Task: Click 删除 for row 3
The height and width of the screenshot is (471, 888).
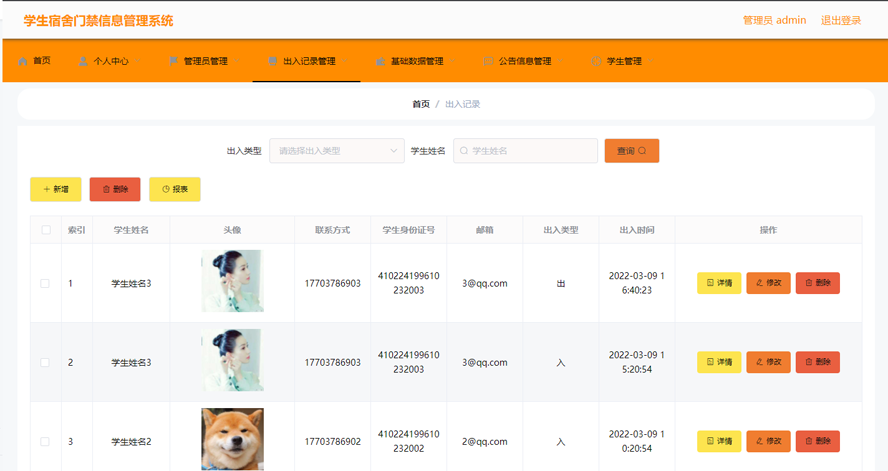Action: pos(818,441)
